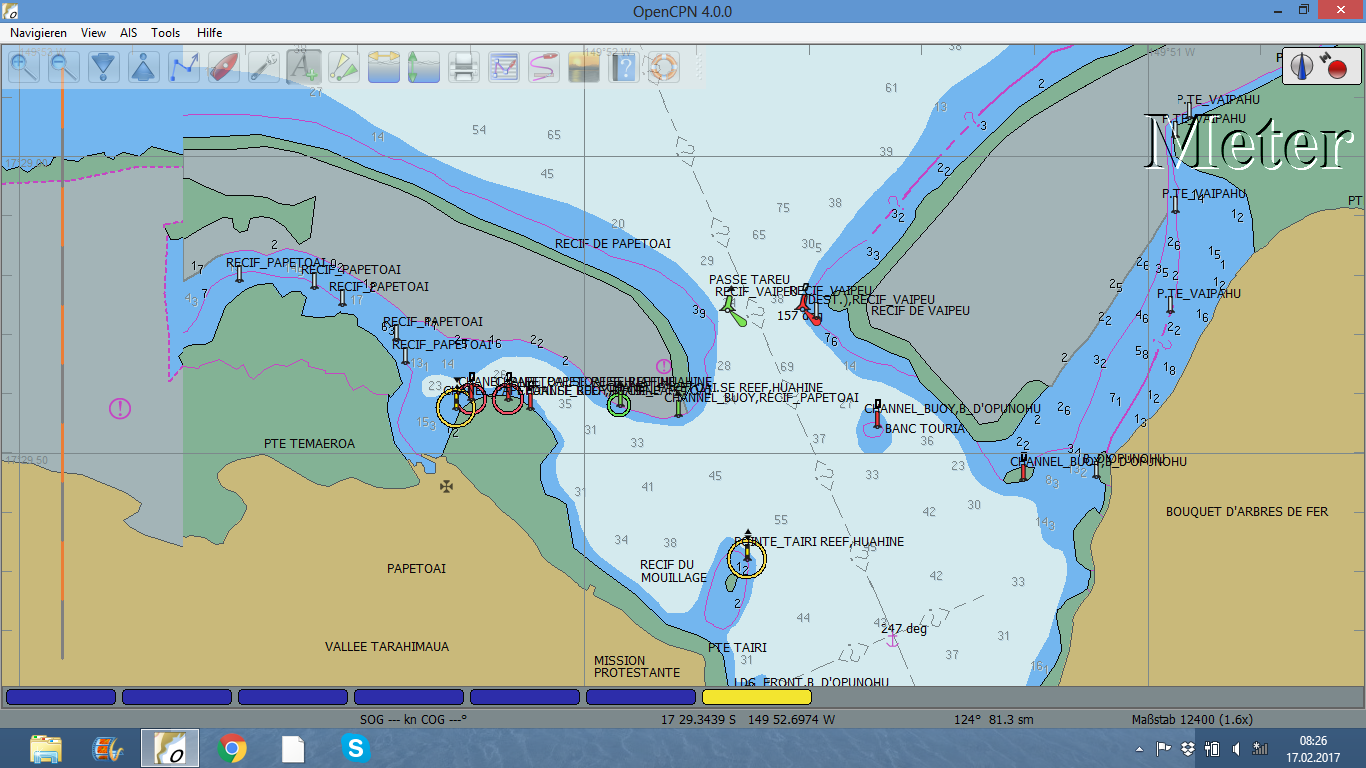
Task: Open the AIS menu
Action: click(127, 33)
